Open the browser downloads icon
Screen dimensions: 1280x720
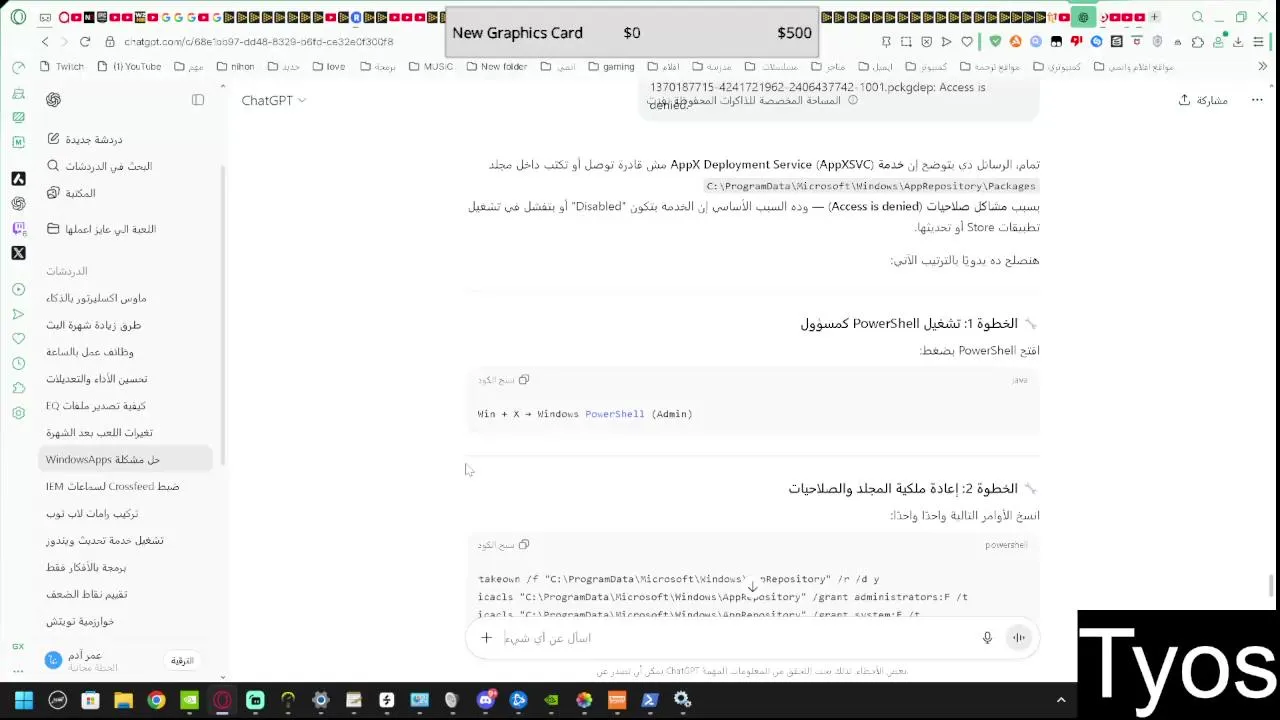click(x=1238, y=42)
